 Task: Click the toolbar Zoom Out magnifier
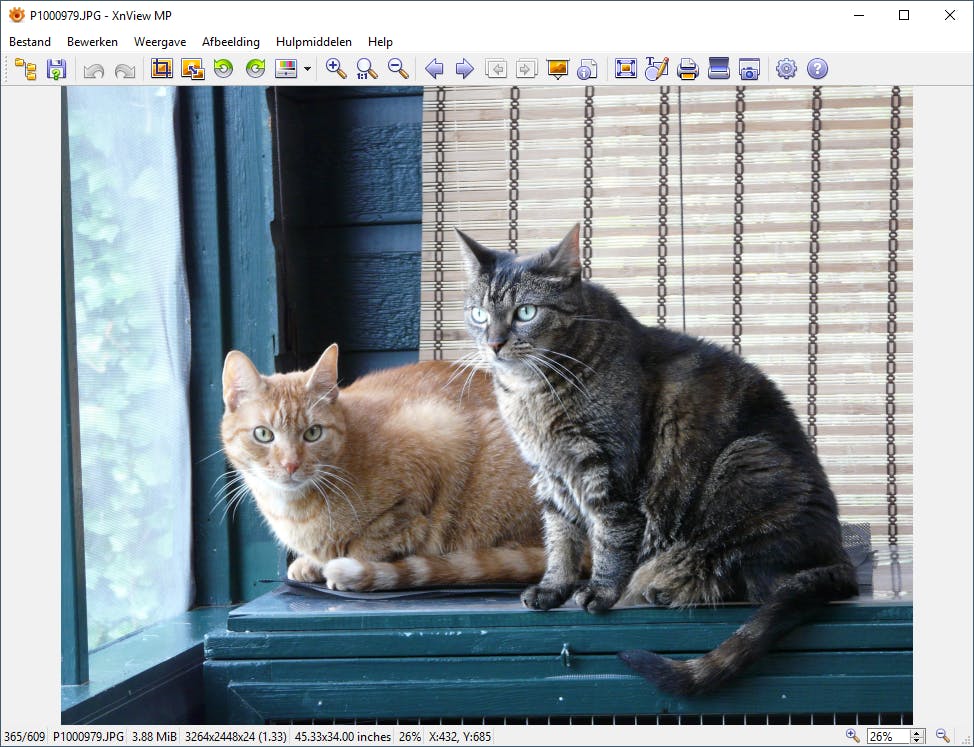[x=398, y=68]
